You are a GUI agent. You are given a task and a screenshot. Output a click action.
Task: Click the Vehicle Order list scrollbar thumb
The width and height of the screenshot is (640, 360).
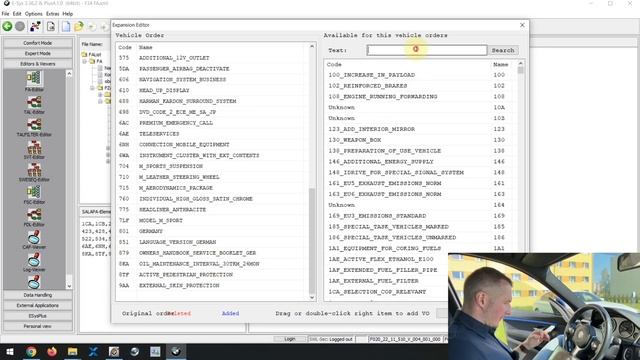point(312,241)
